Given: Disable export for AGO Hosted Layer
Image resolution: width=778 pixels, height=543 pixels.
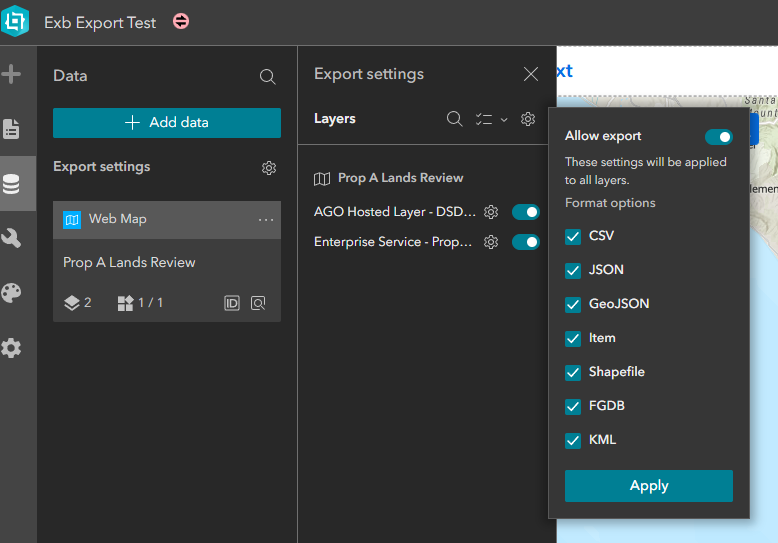Looking at the screenshot, I should pos(525,212).
